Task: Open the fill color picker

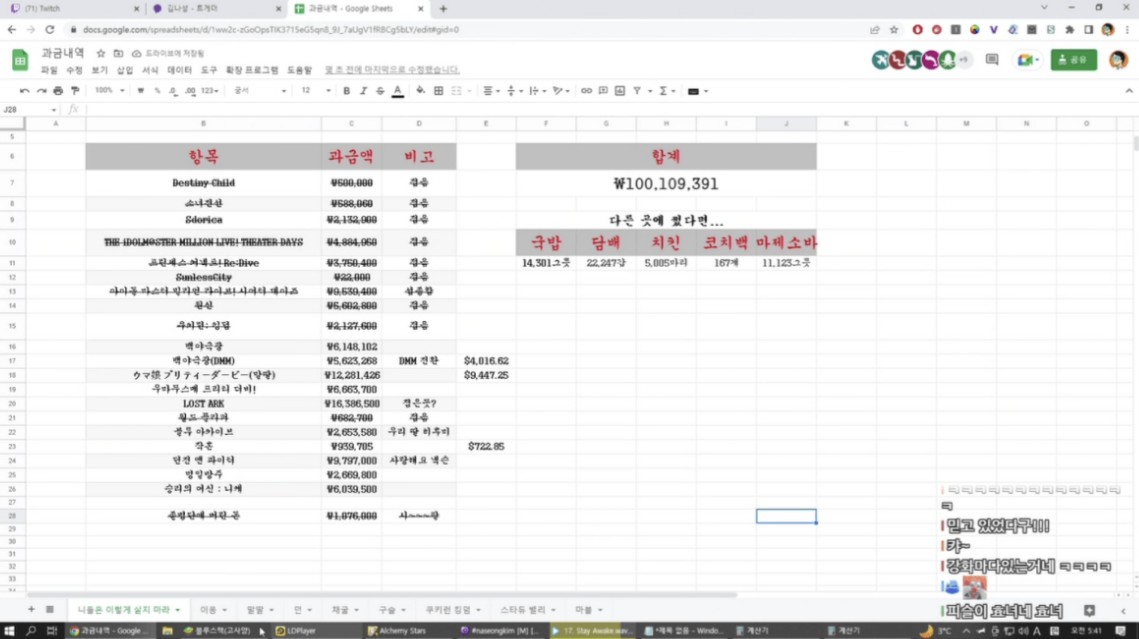Action: coord(420,91)
